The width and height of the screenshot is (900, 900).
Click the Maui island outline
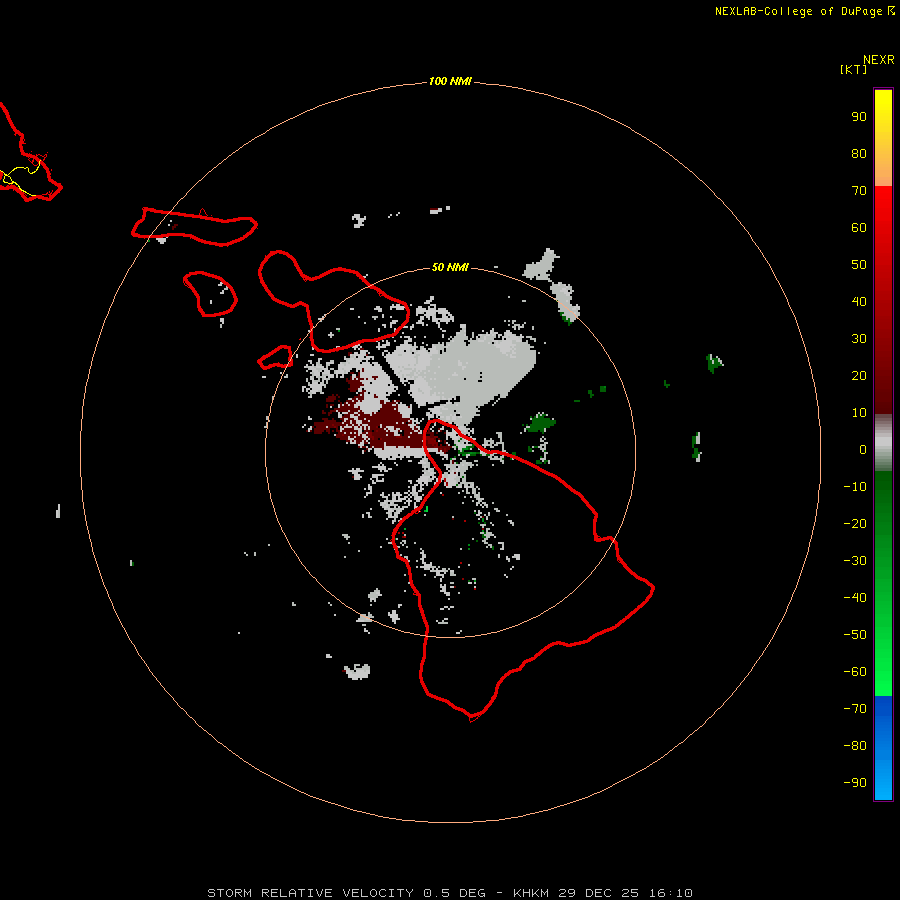tap(334, 302)
